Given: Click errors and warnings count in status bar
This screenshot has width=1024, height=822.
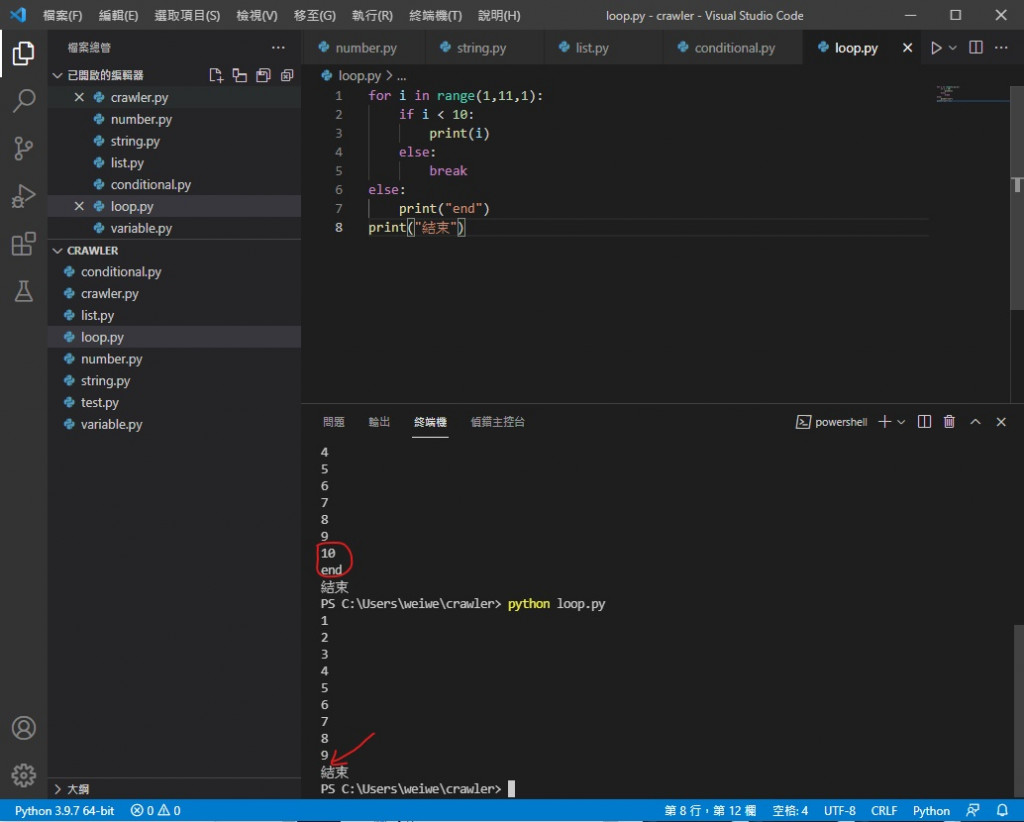Looking at the screenshot, I should point(155,810).
